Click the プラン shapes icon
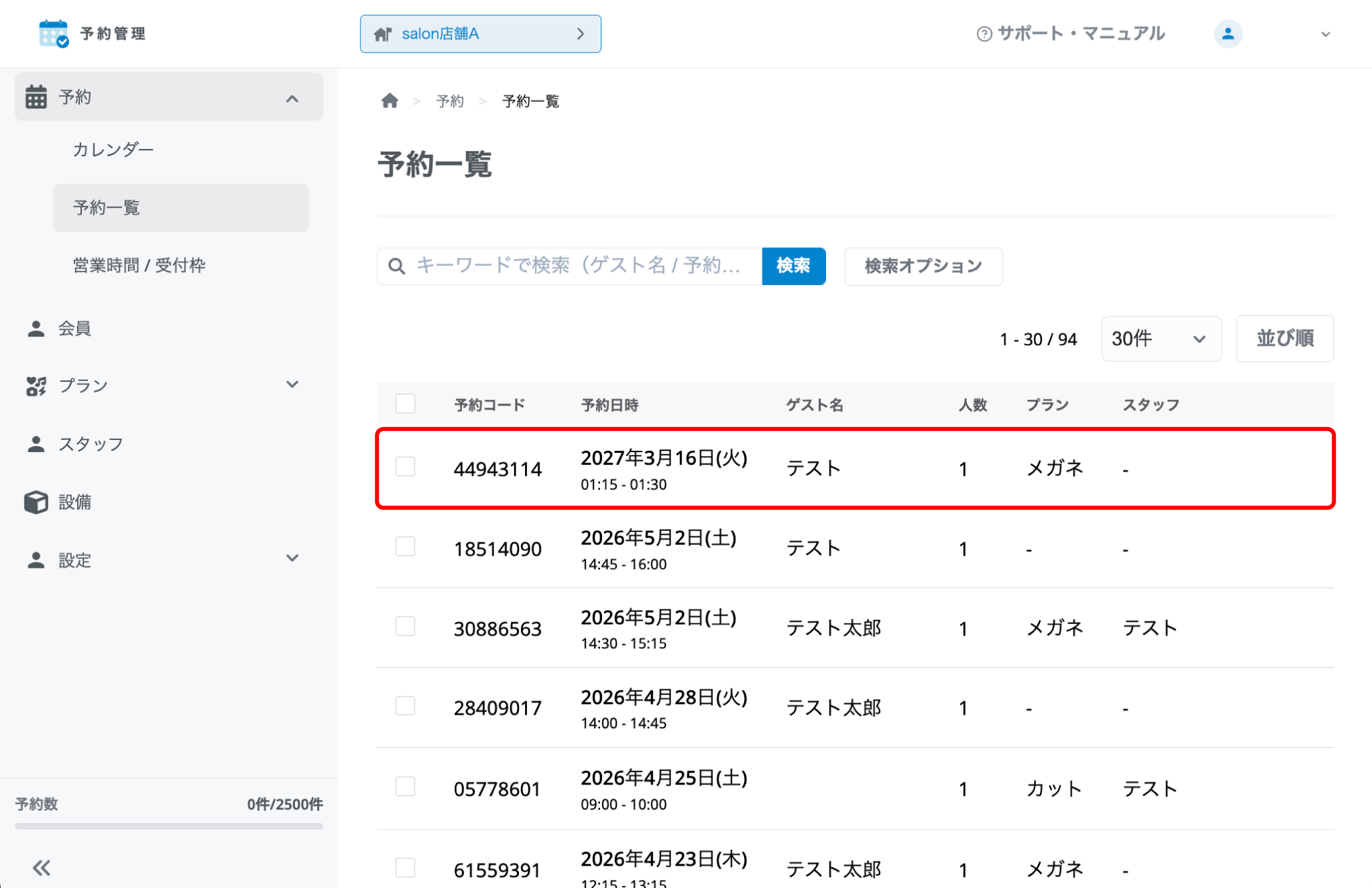Image resolution: width=1372 pixels, height=888 pixels. (36, 386)
